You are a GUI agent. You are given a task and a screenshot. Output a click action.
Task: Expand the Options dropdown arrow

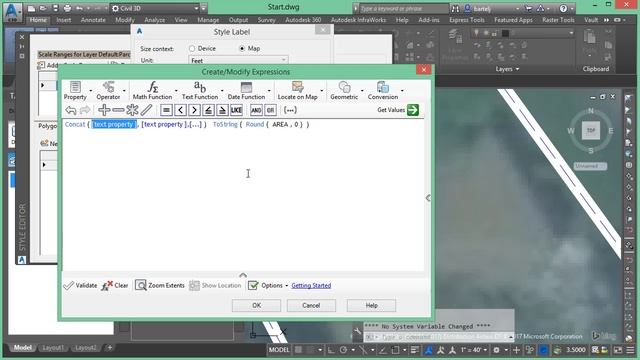pyautogui.click(x=287, y=286)
